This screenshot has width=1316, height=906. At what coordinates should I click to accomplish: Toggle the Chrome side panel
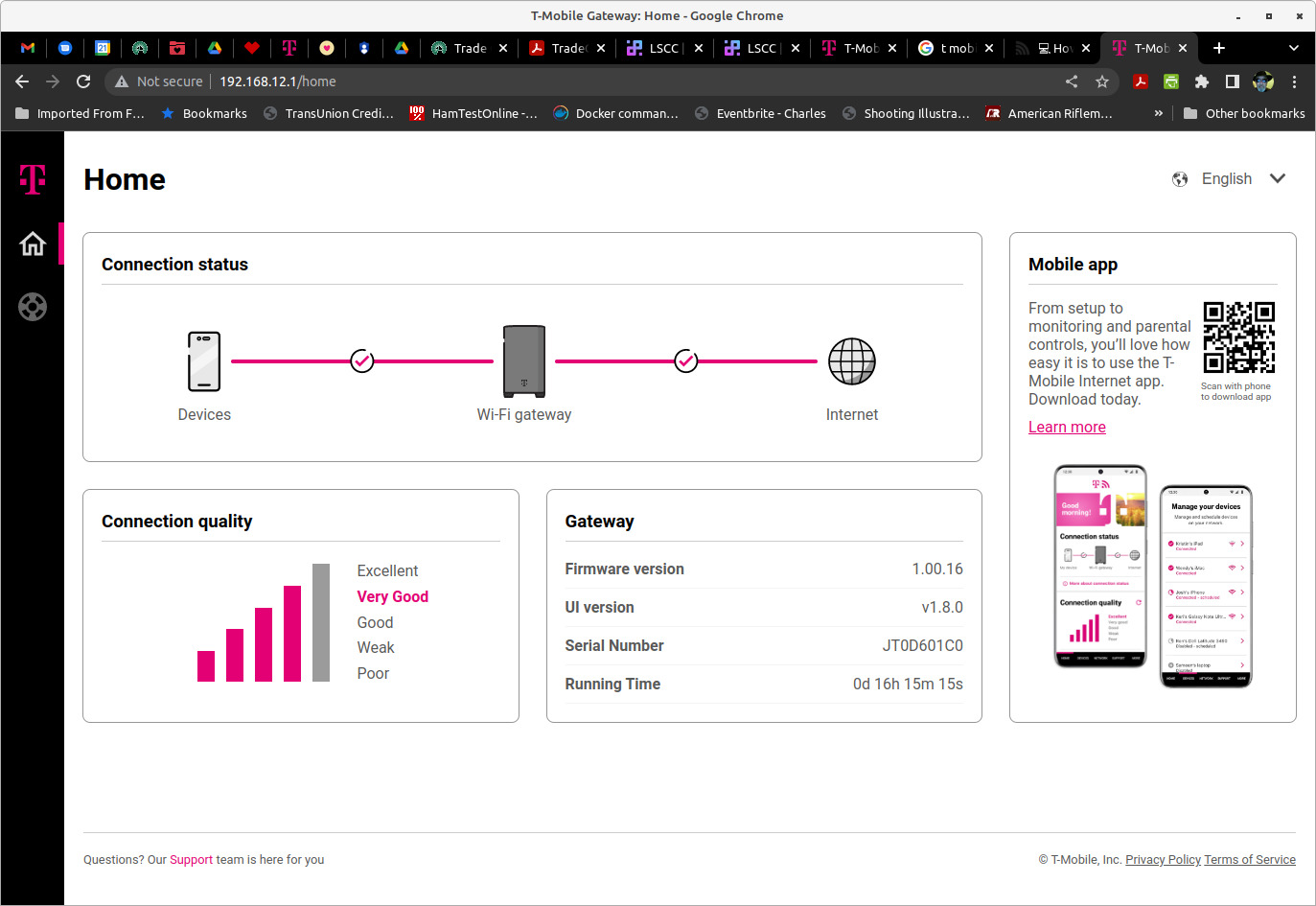pyautogui.click(x=1233, y=81)
